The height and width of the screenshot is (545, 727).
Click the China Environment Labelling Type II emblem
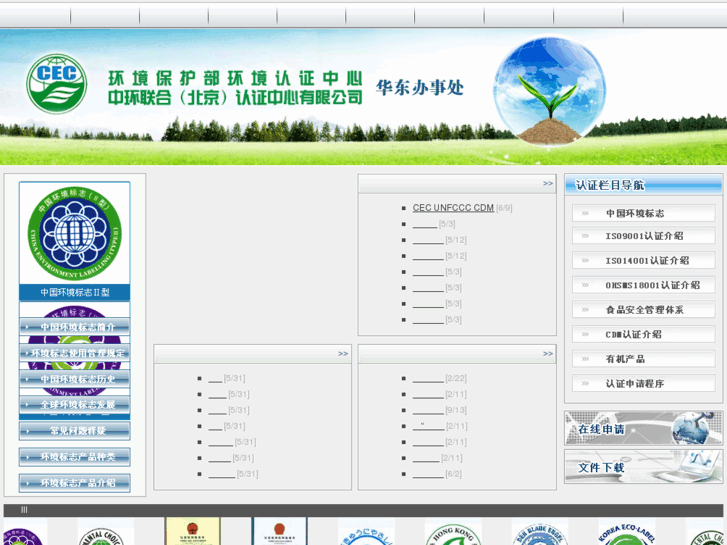[x=75, y=233]
